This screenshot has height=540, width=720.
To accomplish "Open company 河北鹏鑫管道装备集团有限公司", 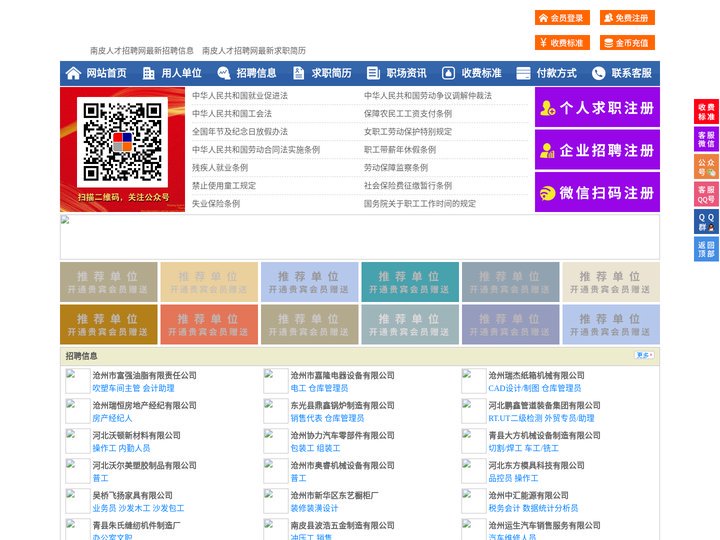I will pyautogui.click(x=545, y=405).
